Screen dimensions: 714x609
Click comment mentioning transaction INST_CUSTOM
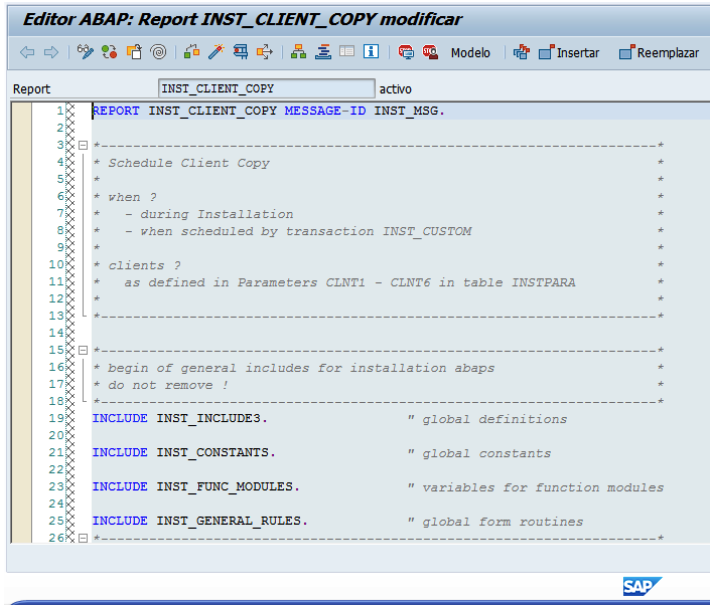click(298, 231)
